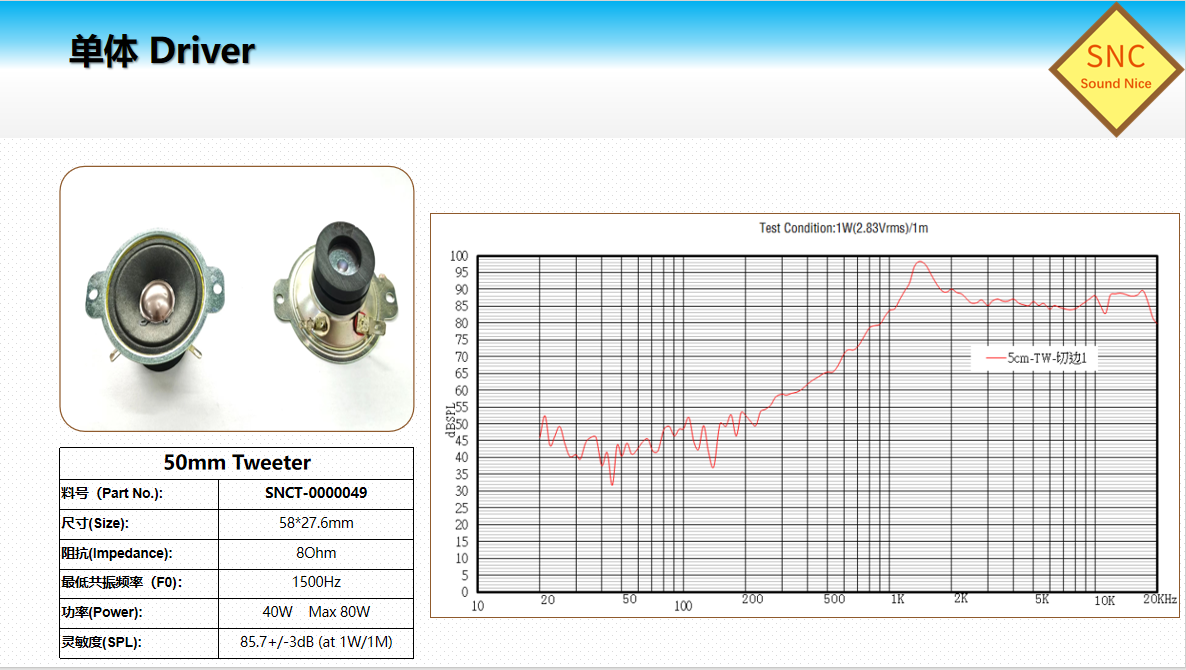Click the red line in chart legend
1186x670 pixels.
point(994,357)
